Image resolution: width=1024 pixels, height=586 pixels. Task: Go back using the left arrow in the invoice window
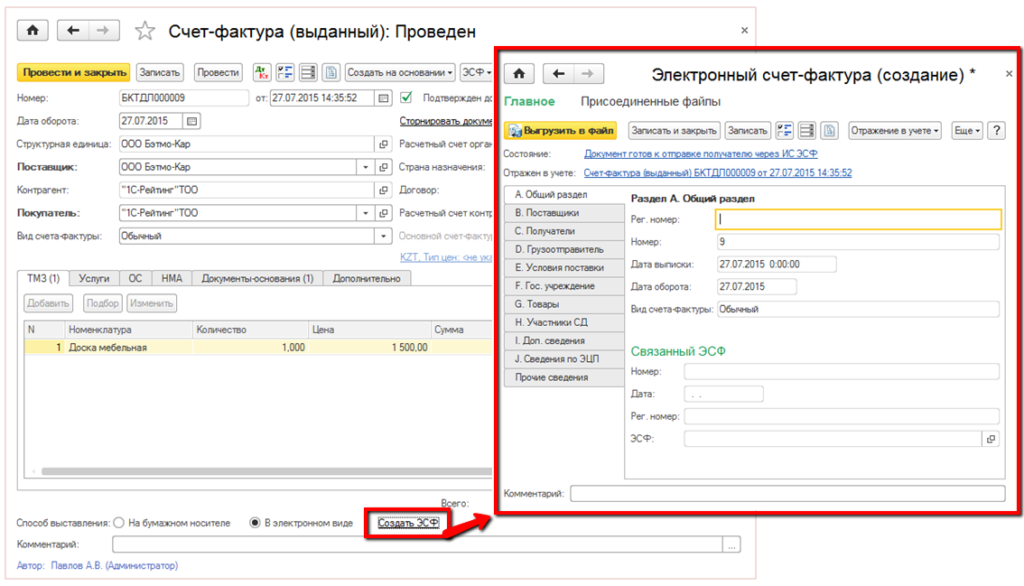pos(73,31)
